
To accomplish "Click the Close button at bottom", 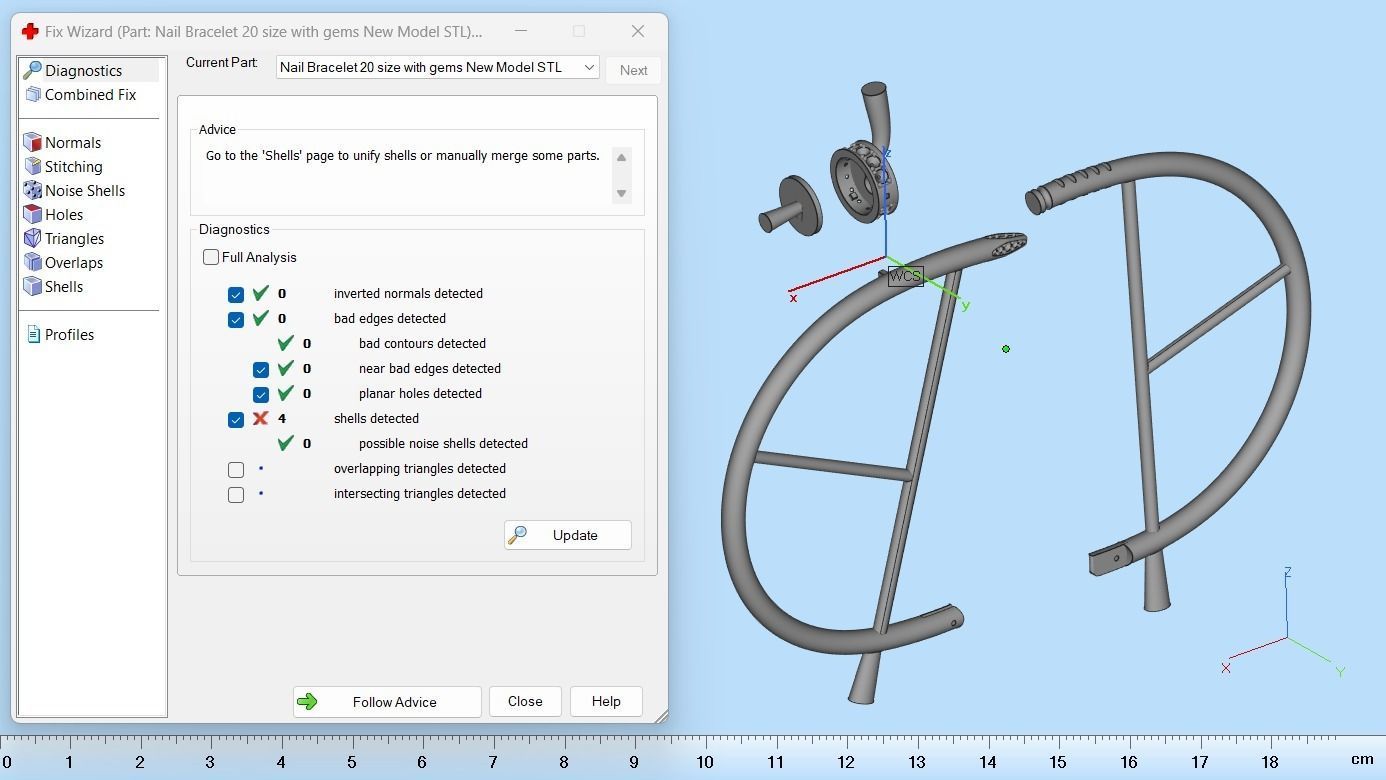I will click(x=525, y=701).
